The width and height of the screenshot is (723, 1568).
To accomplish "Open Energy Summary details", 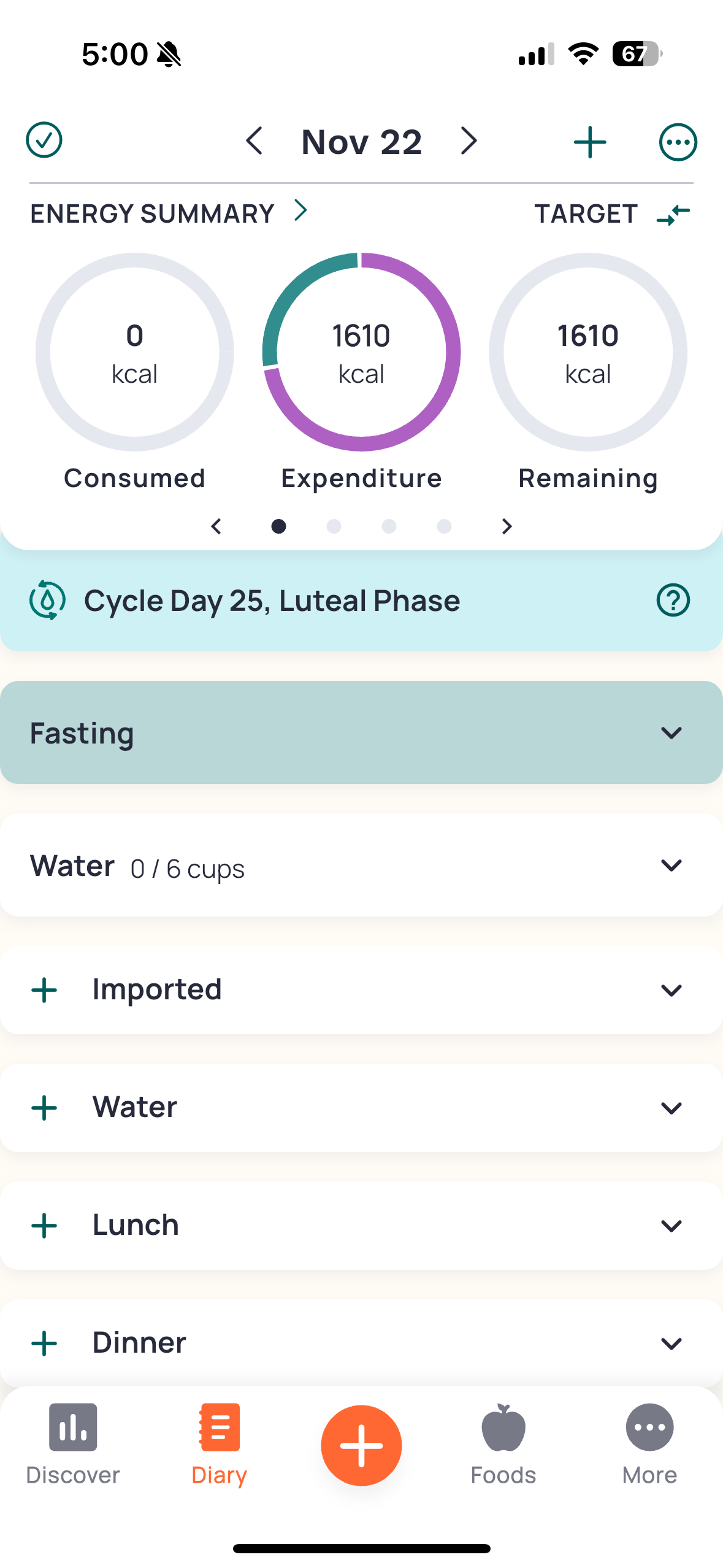I will point(169,213).
